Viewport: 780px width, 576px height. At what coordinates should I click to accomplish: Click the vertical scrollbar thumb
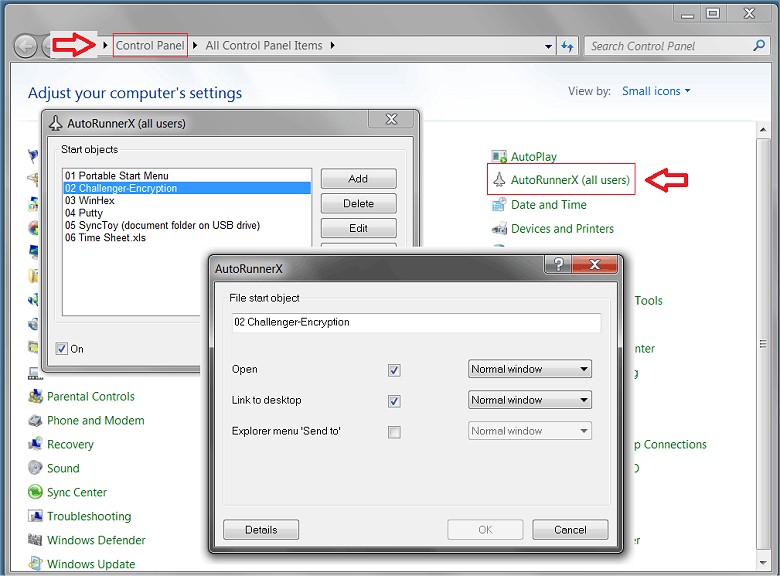pyautogui.click(x=763, y=344)
